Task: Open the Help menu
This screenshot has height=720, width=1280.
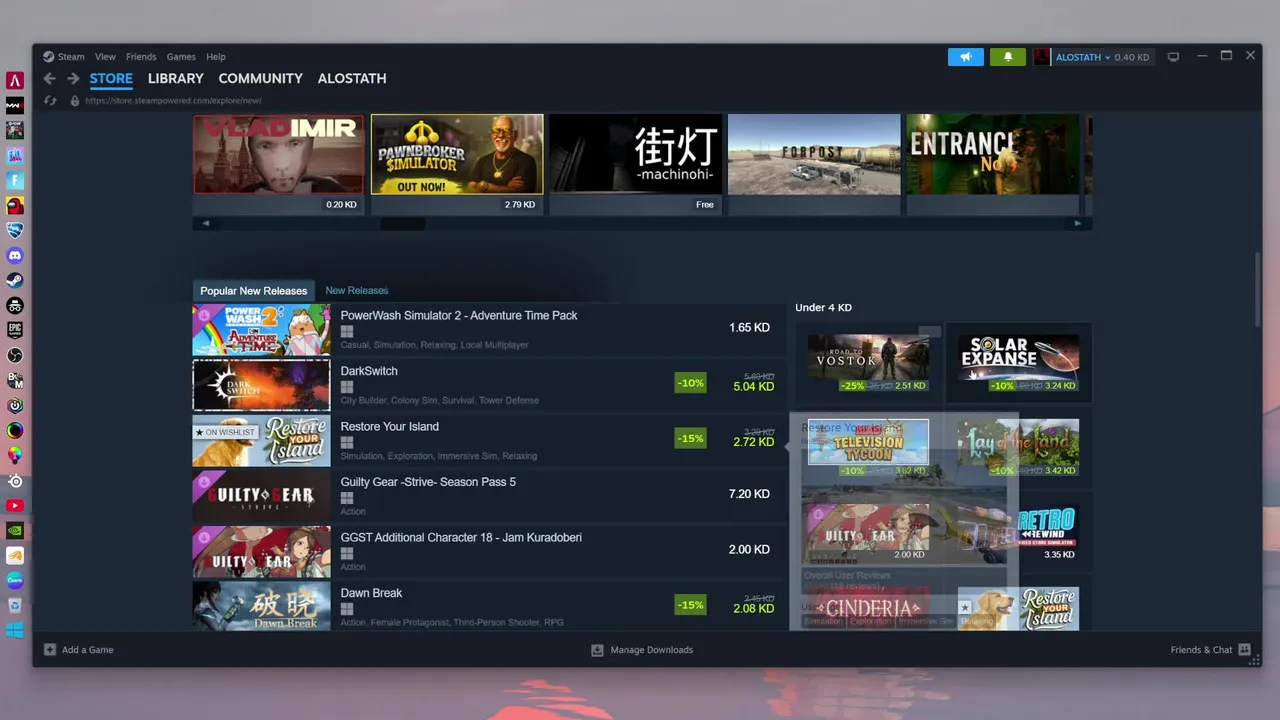Action: 216,57
